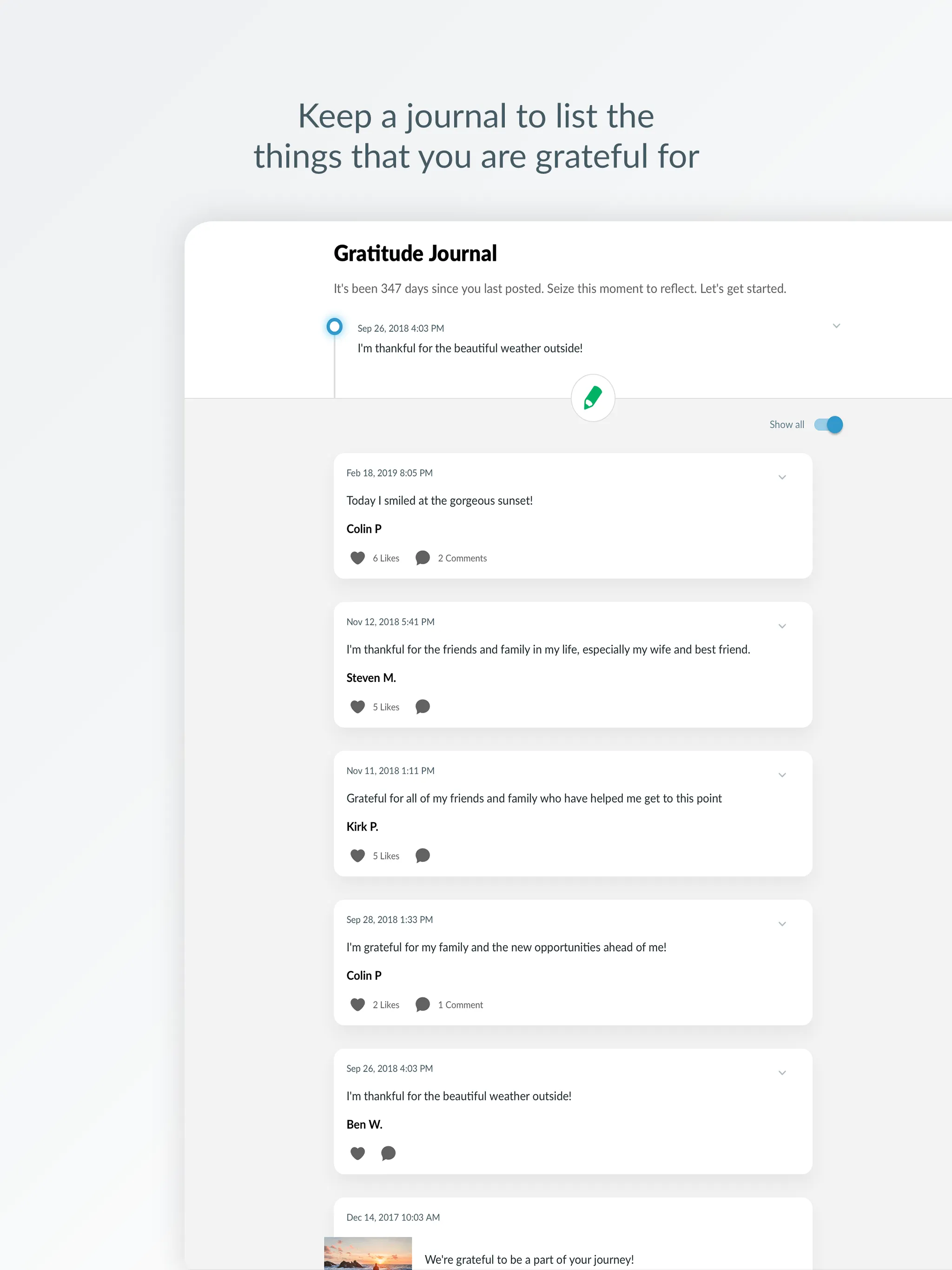This screenshot has width=952, height=1270.
Task: Click the heart icon on Kirk P post
Action: (x=358, y=855)
